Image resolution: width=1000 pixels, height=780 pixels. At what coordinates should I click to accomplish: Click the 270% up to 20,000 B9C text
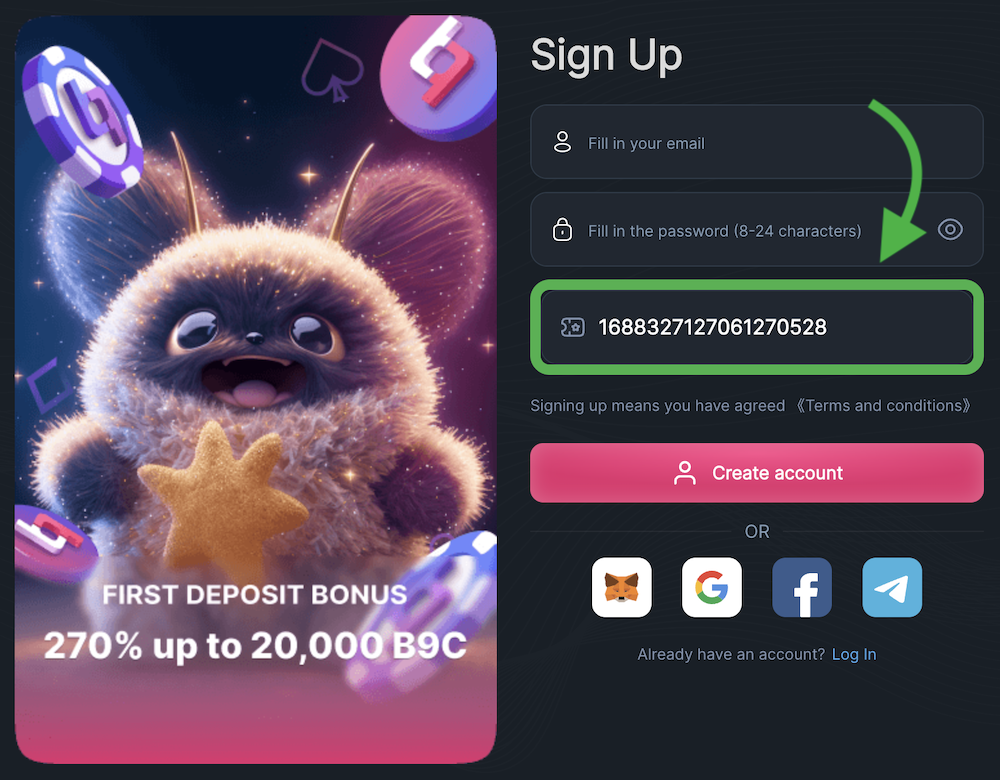point(255,645)
